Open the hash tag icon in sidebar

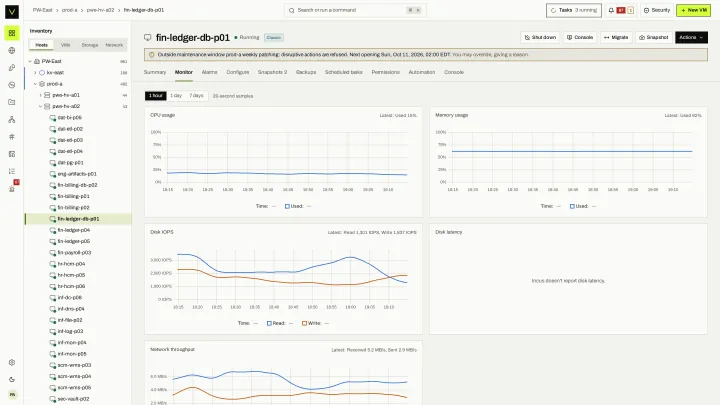[x=12, y=136]
